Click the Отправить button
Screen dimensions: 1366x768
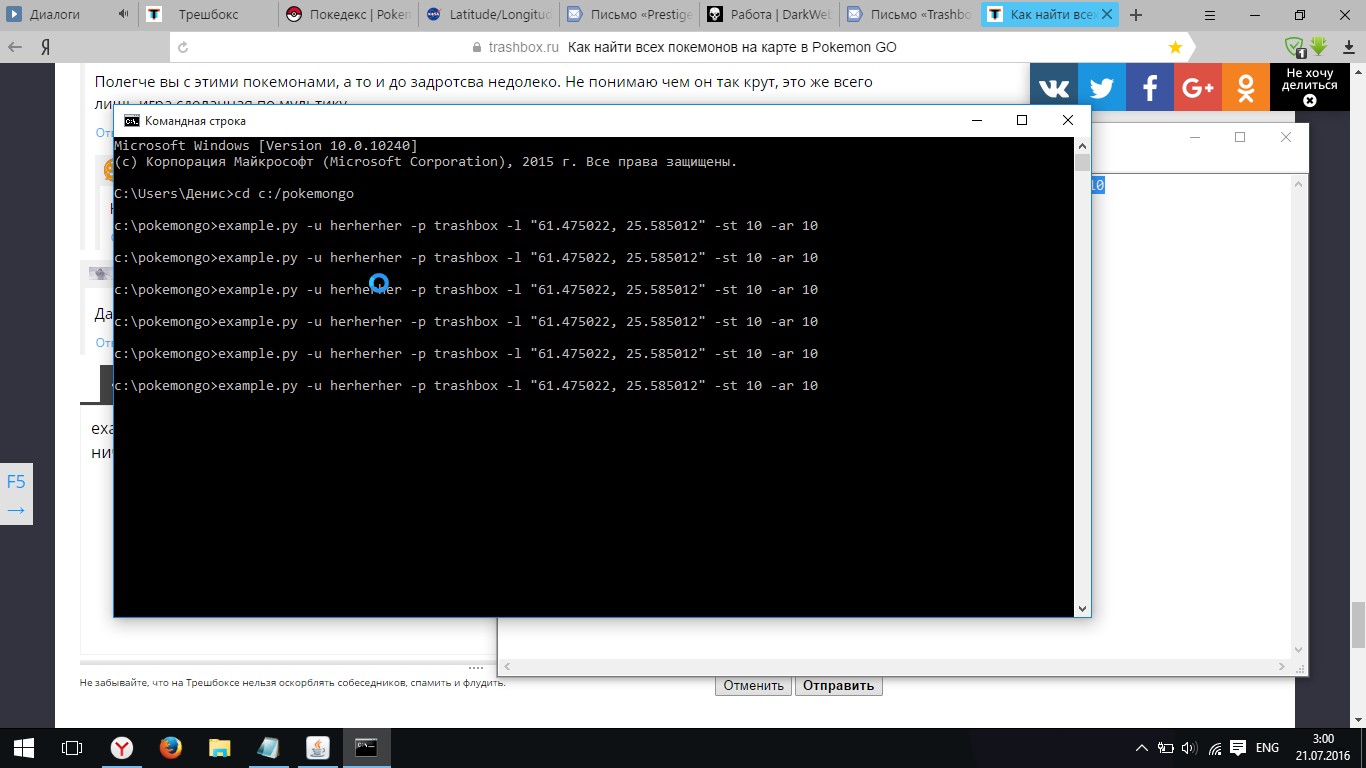(838, 685)
